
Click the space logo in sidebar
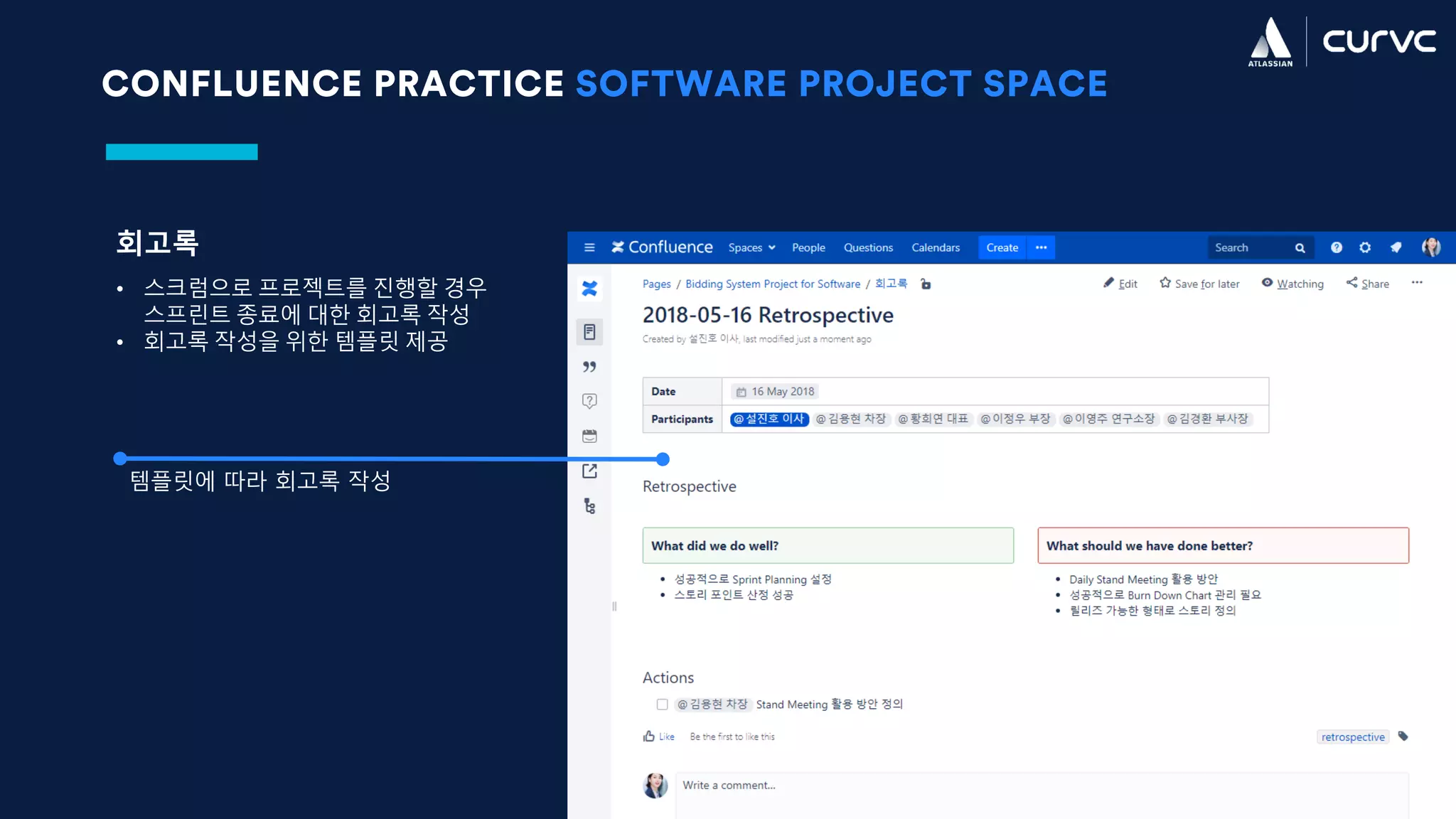(589, 289)
